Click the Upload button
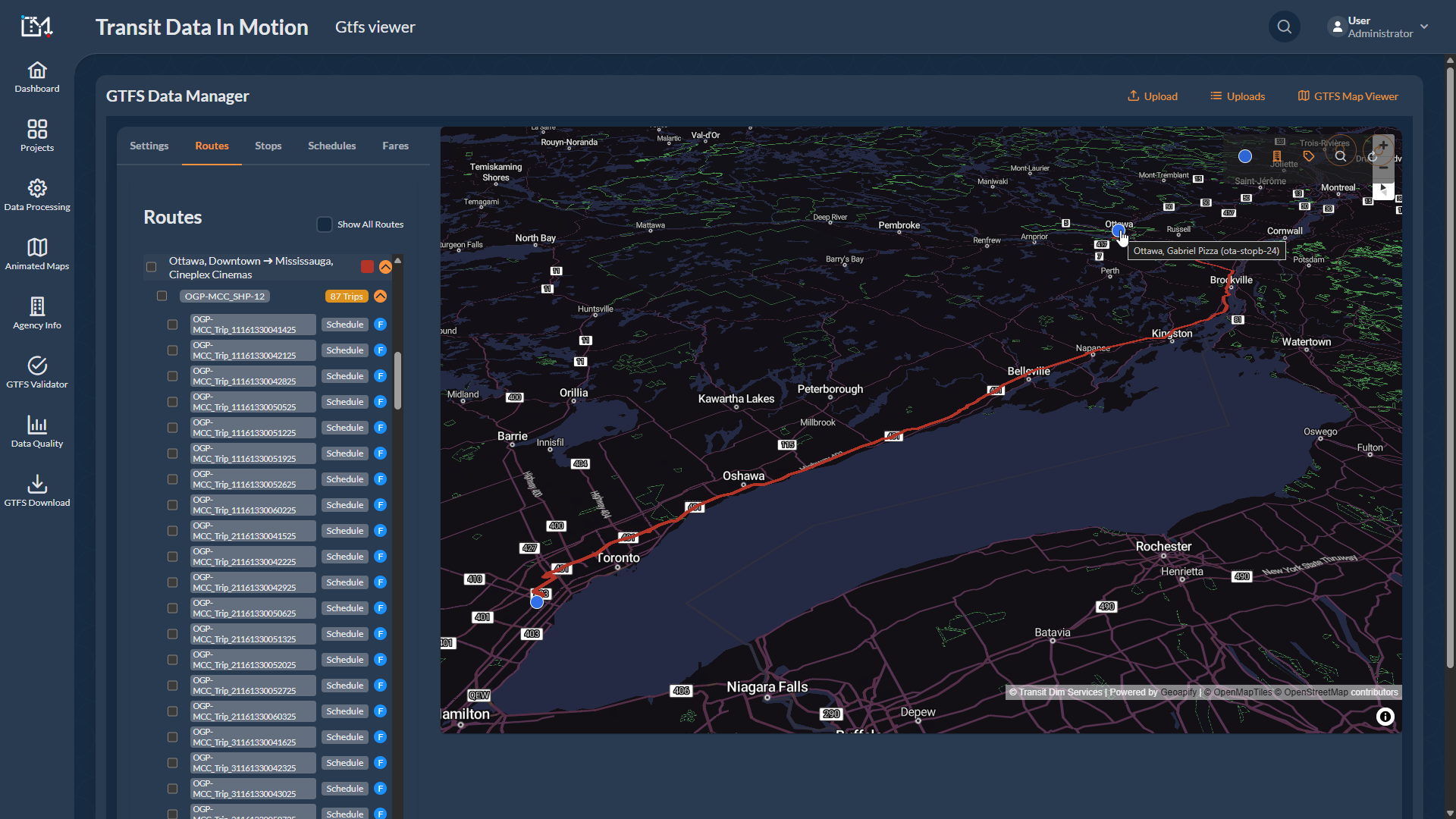 [1152, 96]
